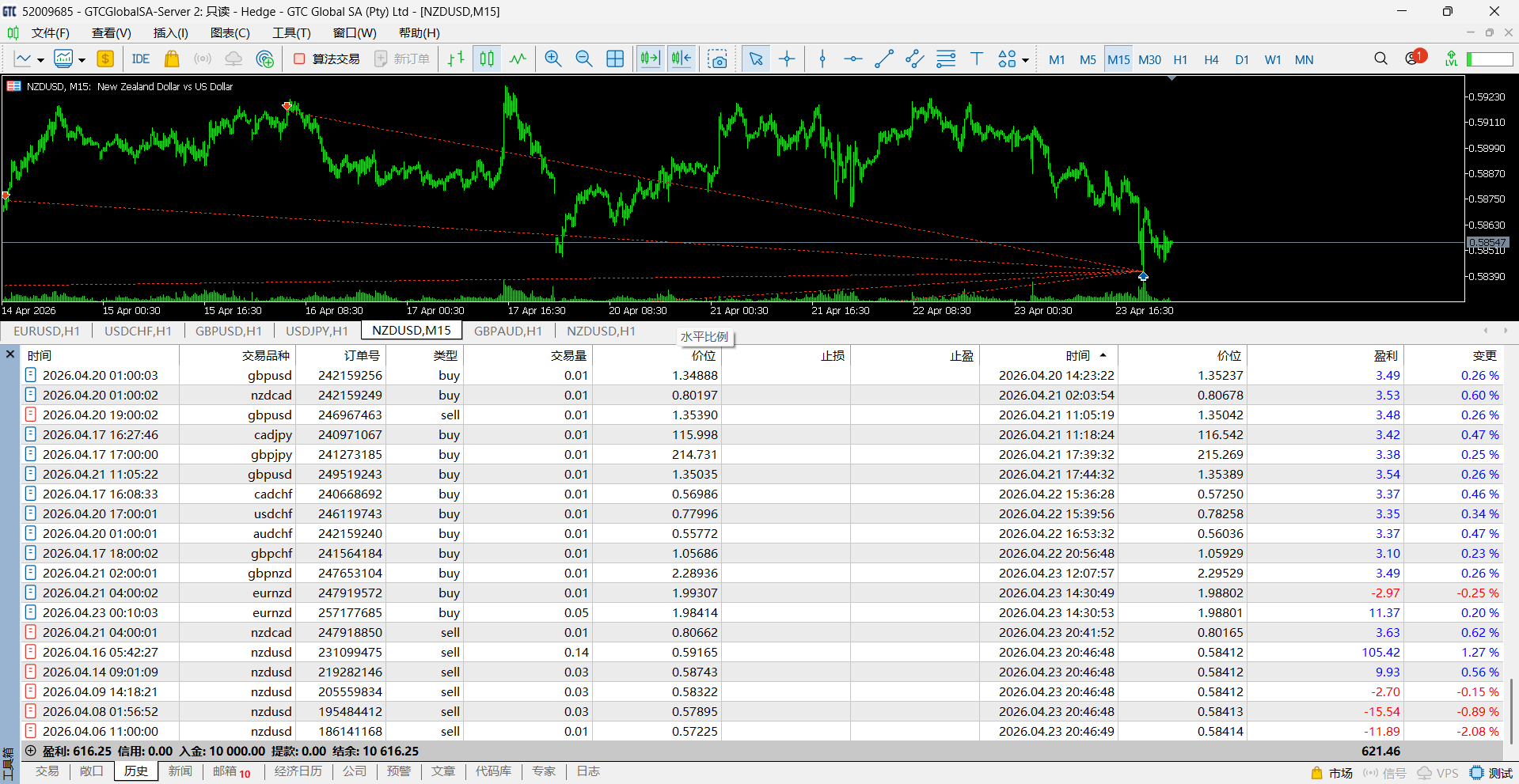Switch chart to candlestick display

[487, 59]
